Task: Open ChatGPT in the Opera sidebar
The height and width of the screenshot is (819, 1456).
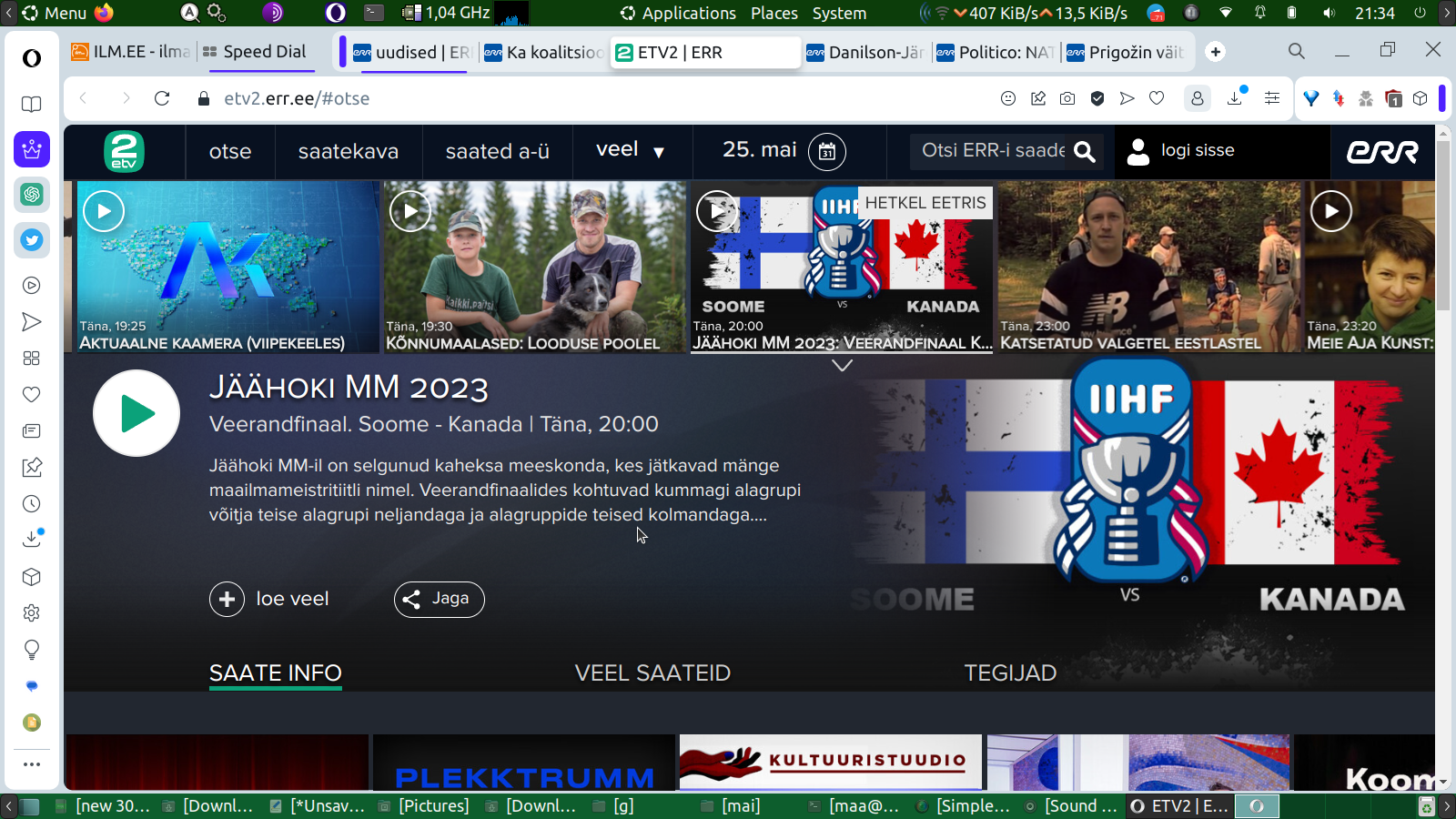Action: click(x=32, y=195)
